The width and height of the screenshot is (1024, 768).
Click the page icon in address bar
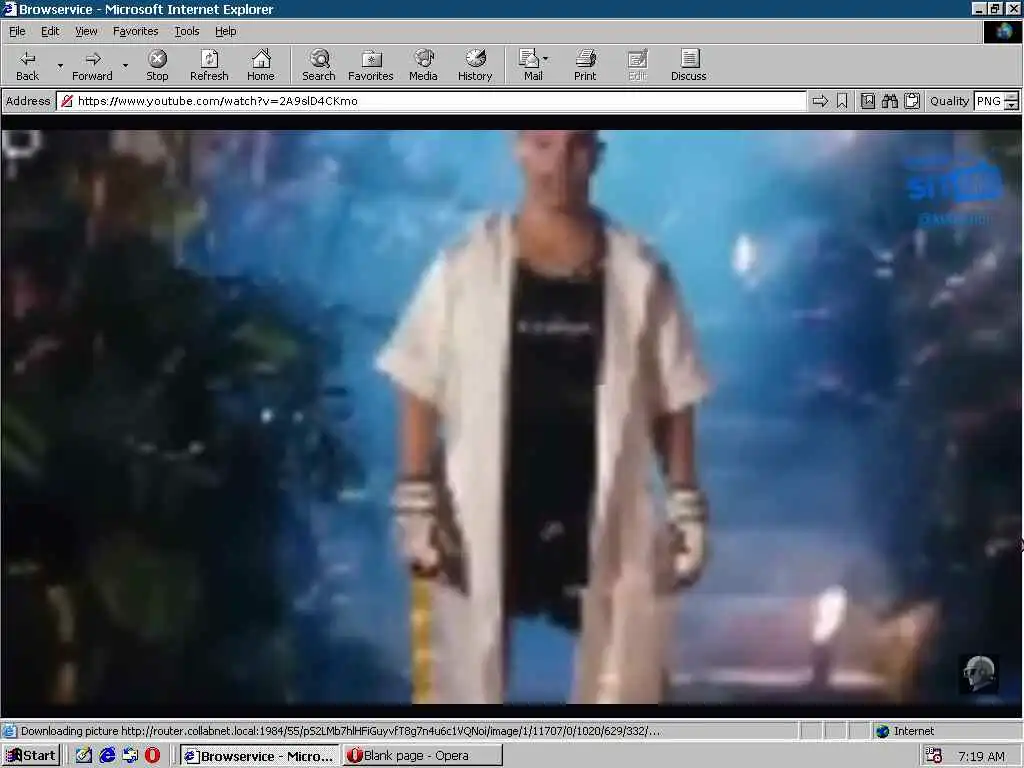(66, 101)
